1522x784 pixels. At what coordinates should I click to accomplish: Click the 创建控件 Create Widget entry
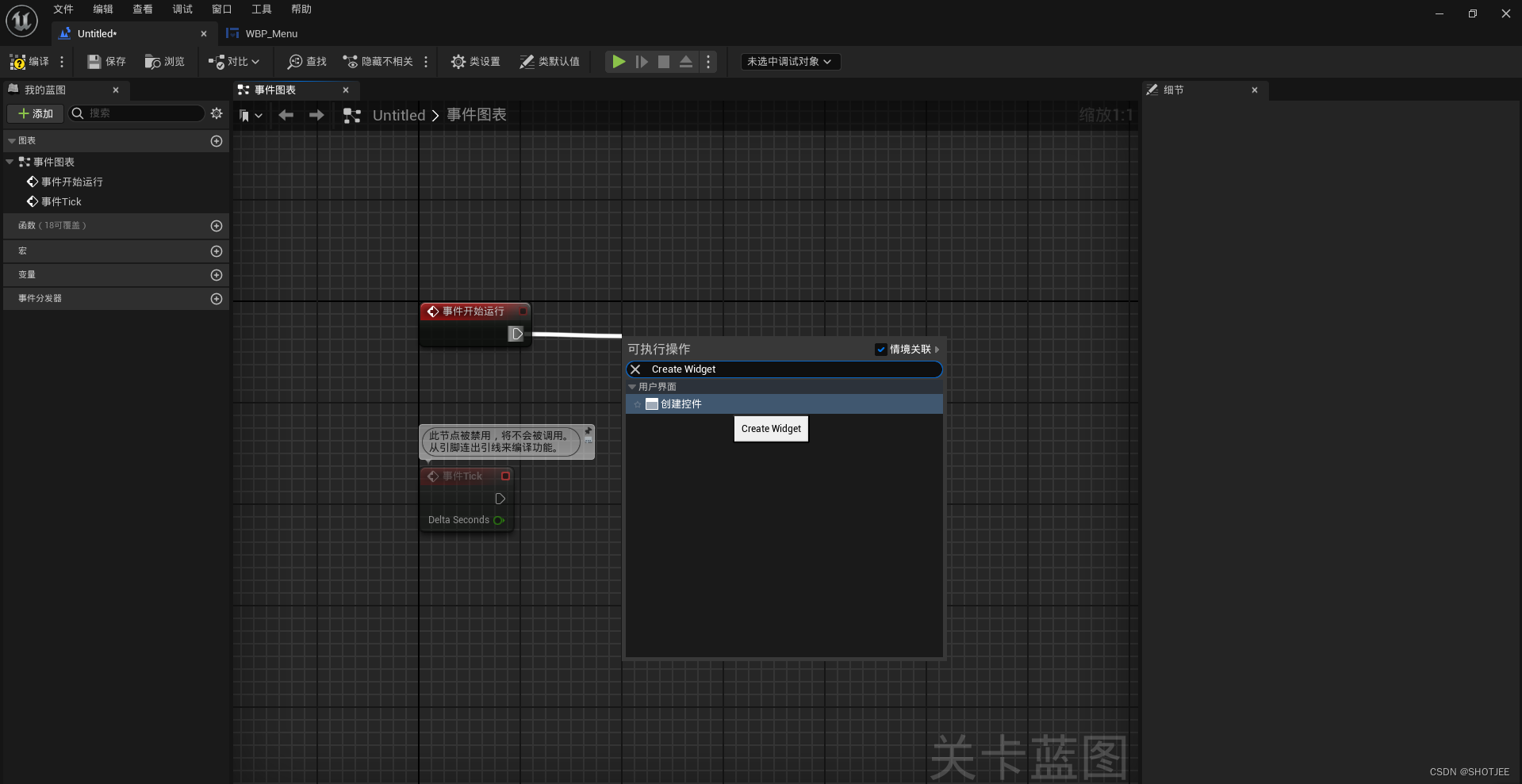tap(678, 404)
